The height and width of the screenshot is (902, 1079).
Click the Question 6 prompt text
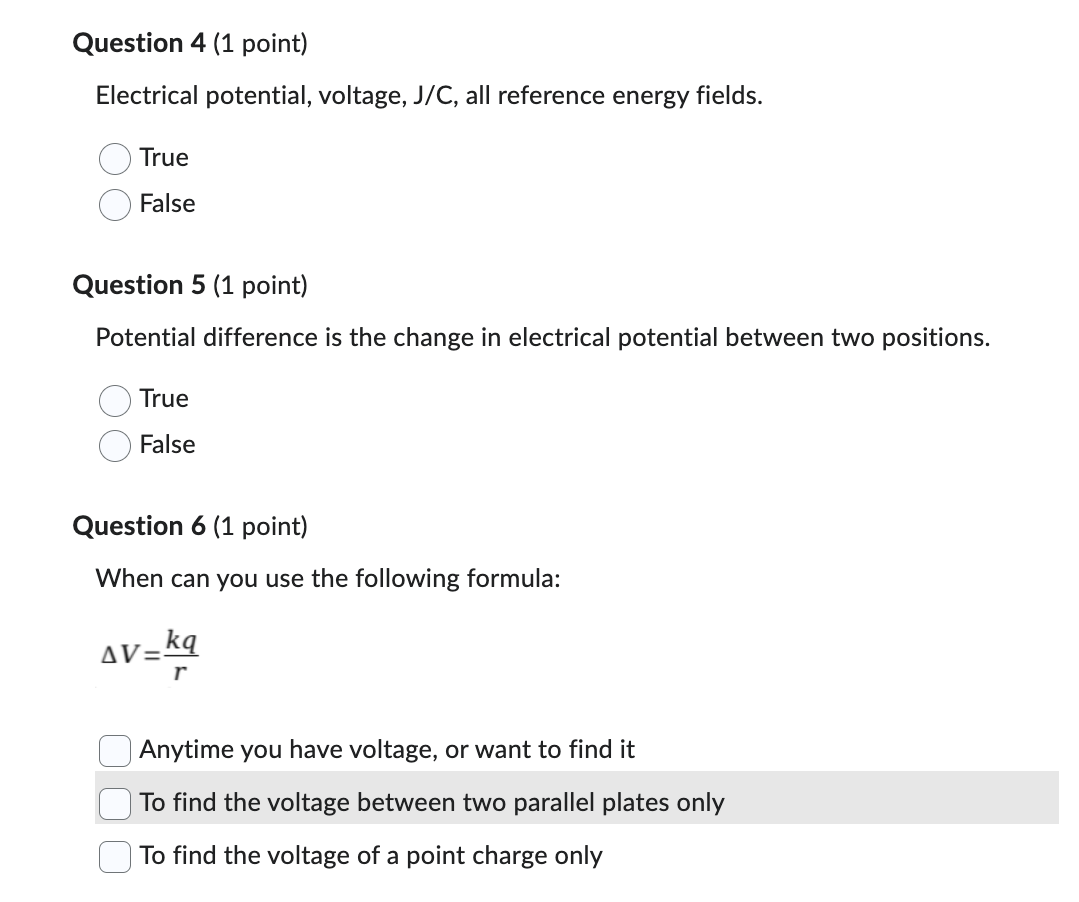point(328,579)
